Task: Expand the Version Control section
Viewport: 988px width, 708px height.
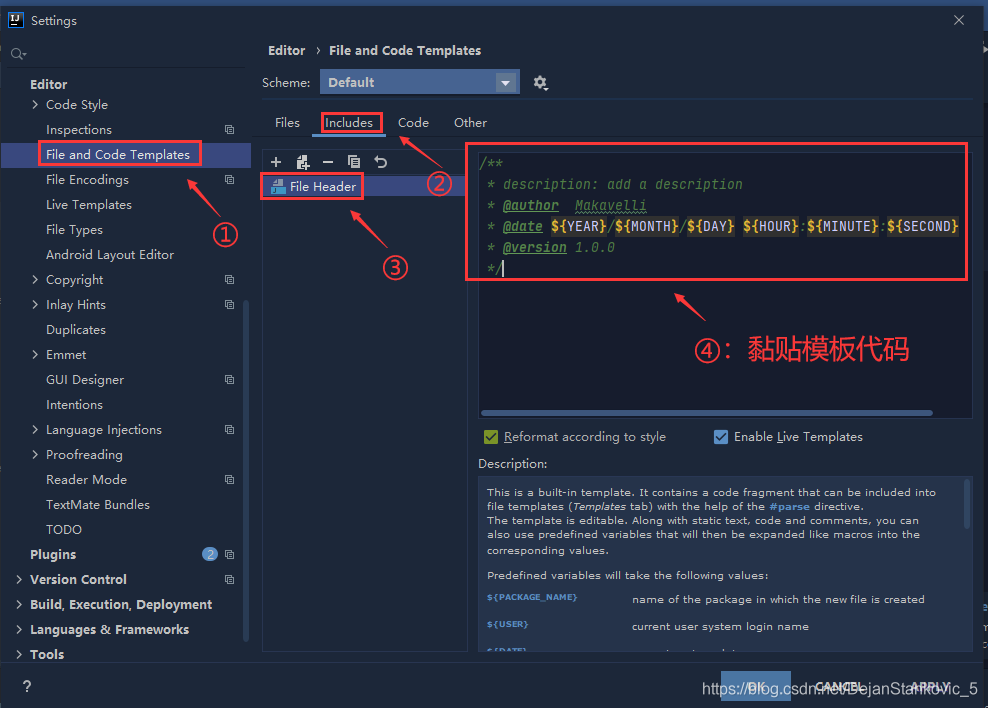Action: pyautogui.click(x=19, y=580)
